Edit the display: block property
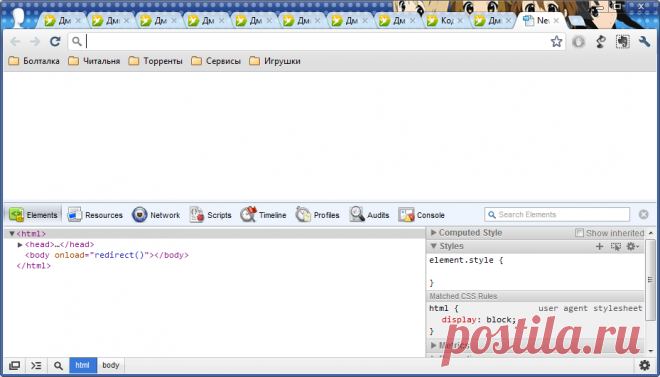The width and height of the screenshot is (660, 377). [479, 320]
